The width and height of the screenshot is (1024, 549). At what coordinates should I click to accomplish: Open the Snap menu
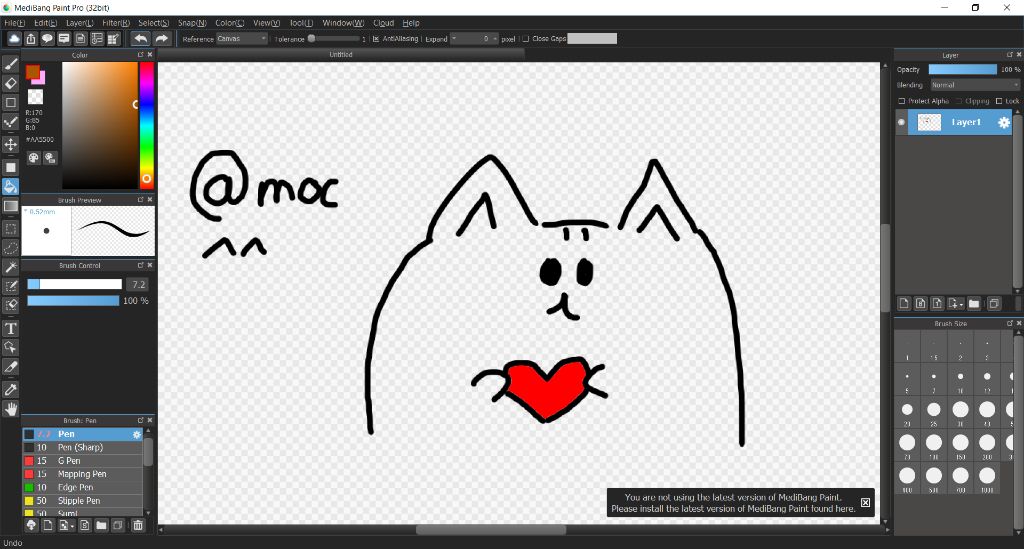(192, 23)
